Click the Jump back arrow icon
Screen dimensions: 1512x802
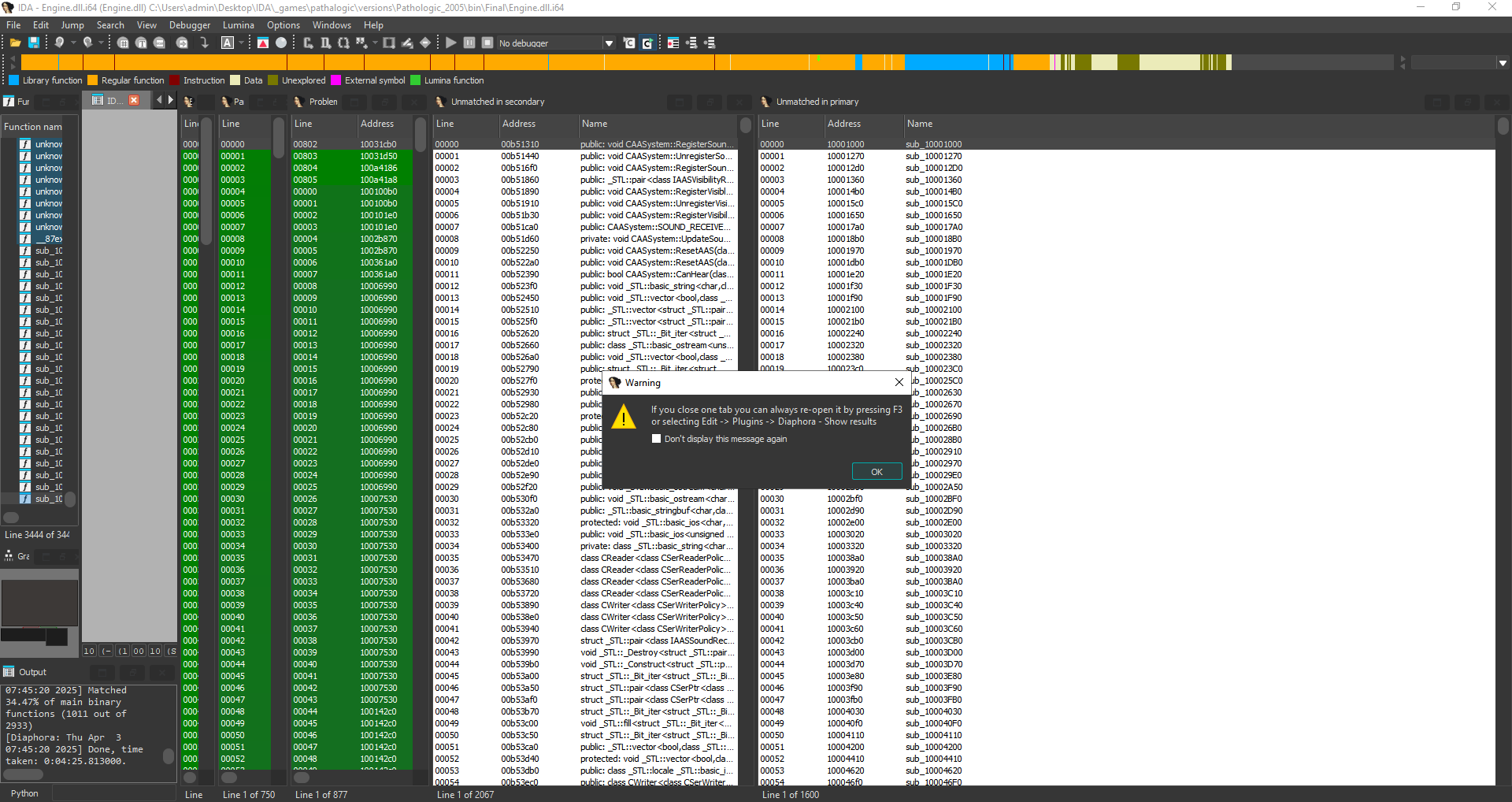pos(59,43)
